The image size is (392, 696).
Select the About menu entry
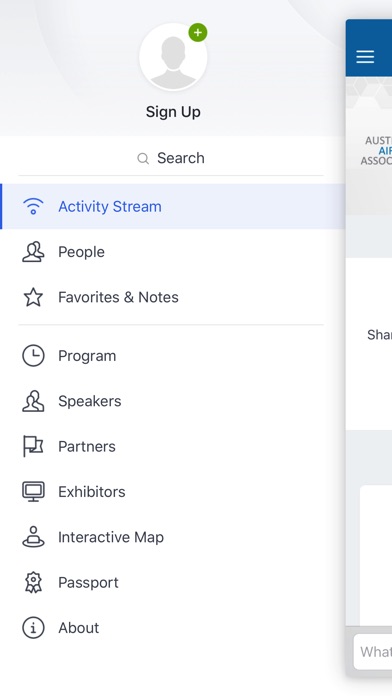[x=171, y=628]
